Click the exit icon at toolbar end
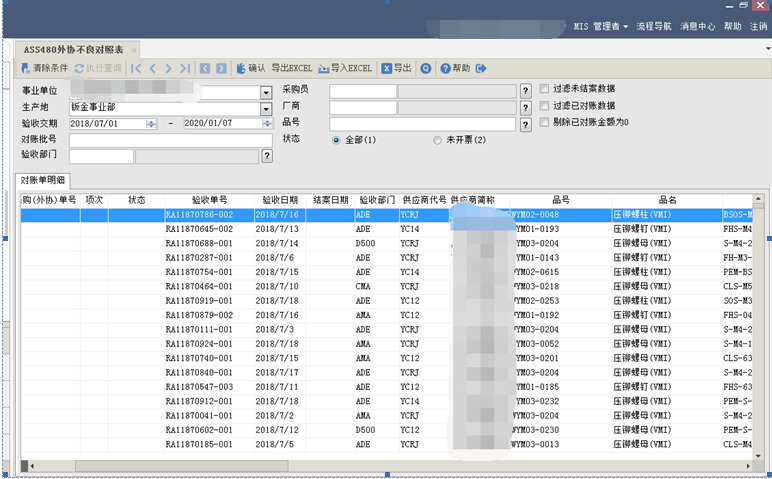Screen dimensions: 772x479 (x=482, y=68)
